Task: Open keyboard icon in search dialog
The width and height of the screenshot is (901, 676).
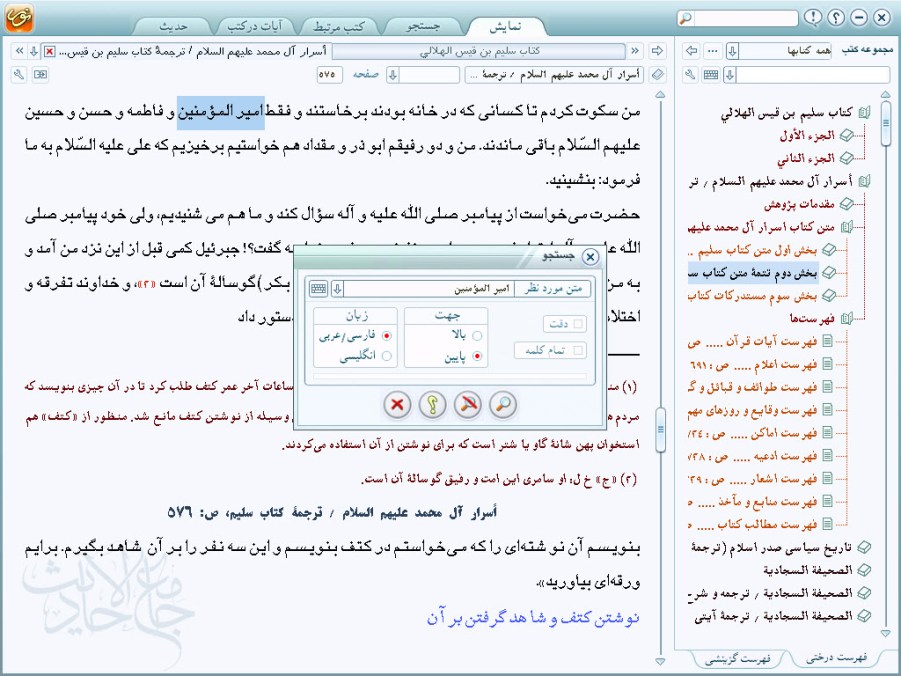Action: [x=318, y=289]
